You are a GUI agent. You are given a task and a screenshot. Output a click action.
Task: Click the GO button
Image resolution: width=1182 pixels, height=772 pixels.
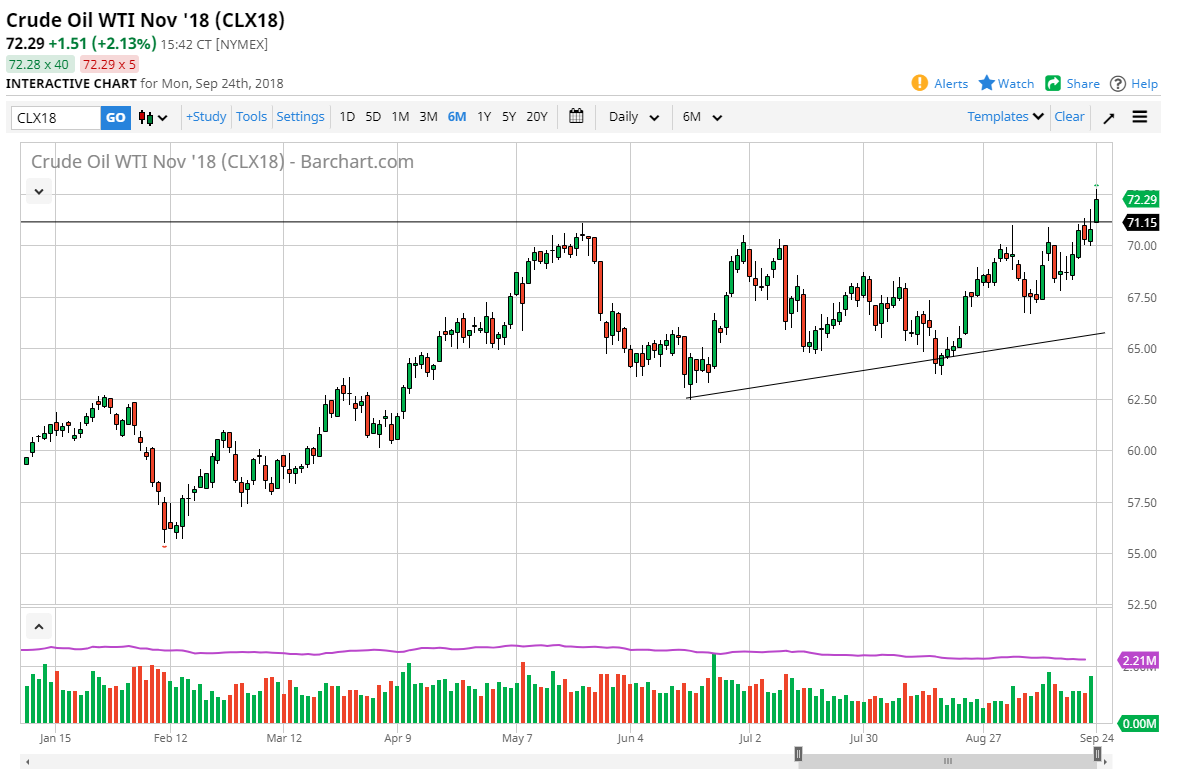point(115,117)
